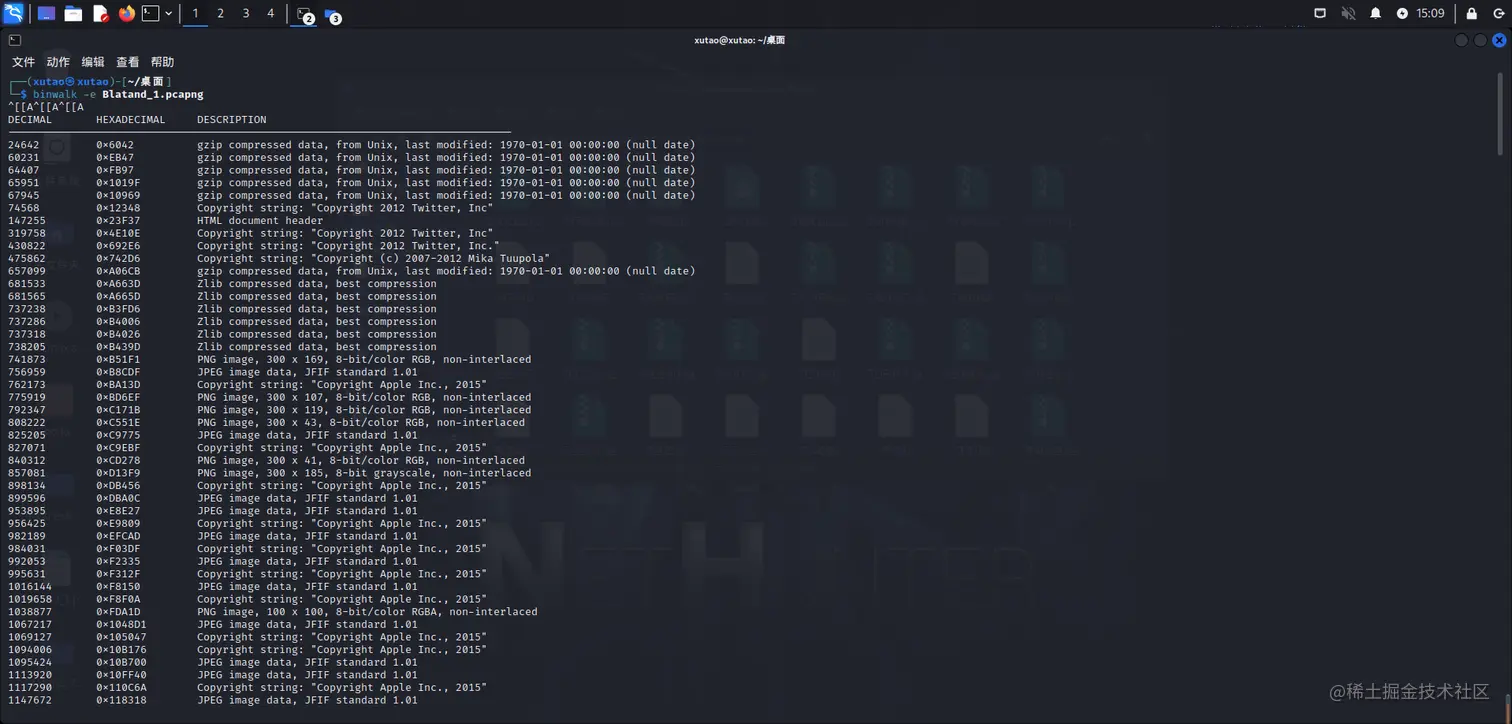Open the 编辑 menu
The height and width of the screenshot is (724, 1512).
coord(93,62)
